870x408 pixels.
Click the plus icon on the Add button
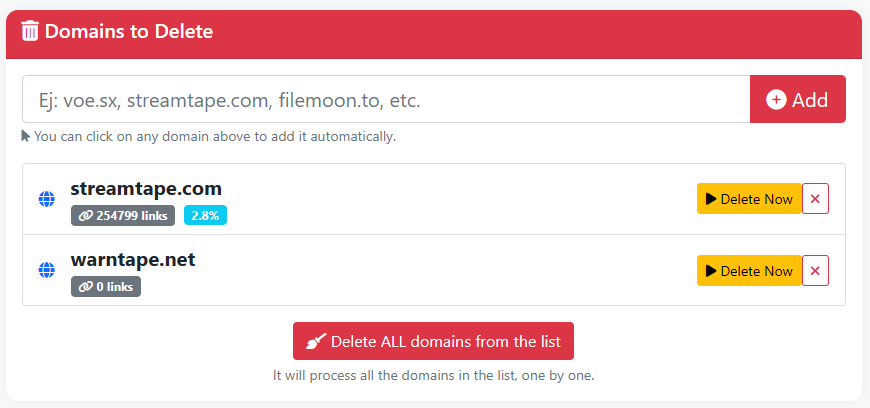pyautogui.click(x=776, y=100)
